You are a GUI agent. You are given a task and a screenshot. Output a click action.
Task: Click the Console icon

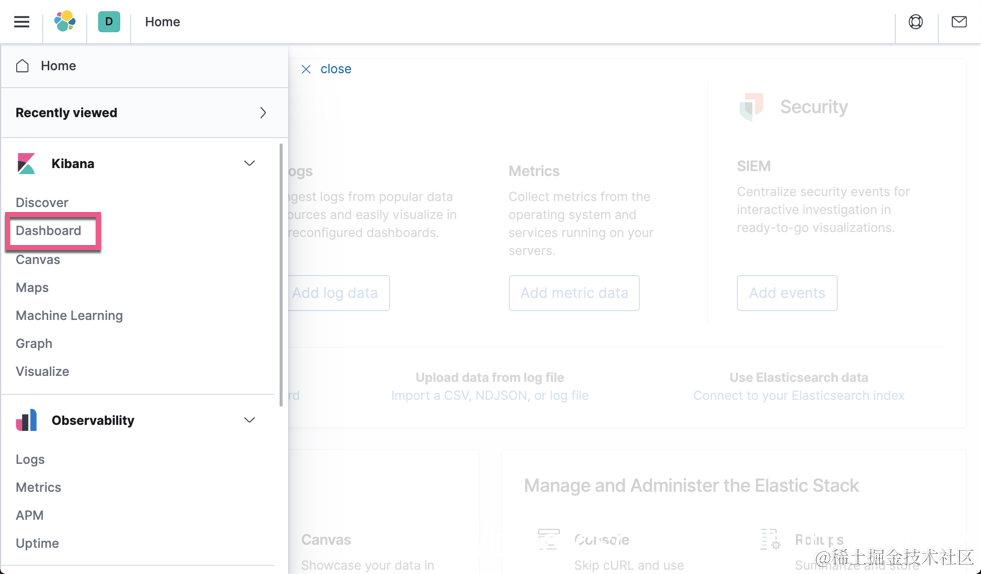[549, 539]
